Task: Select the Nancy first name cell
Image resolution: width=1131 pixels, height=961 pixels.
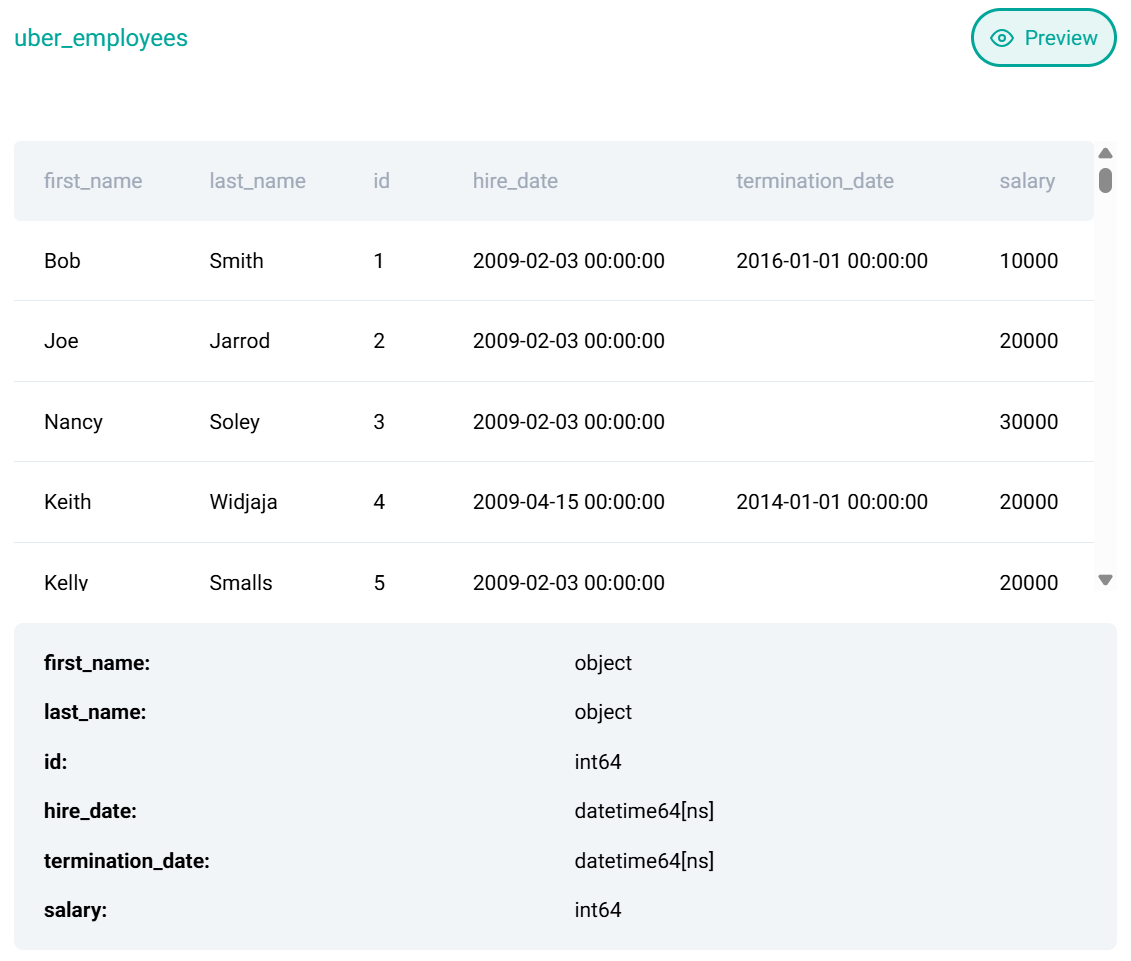Action: point(74,421)
